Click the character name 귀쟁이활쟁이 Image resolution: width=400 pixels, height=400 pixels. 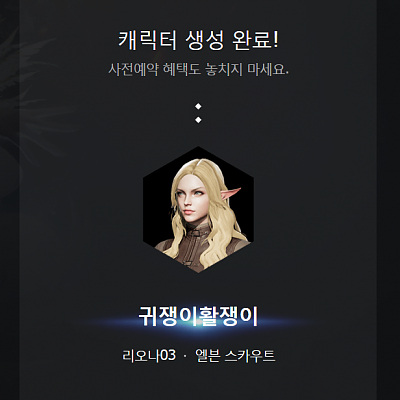tap(198, 316)
